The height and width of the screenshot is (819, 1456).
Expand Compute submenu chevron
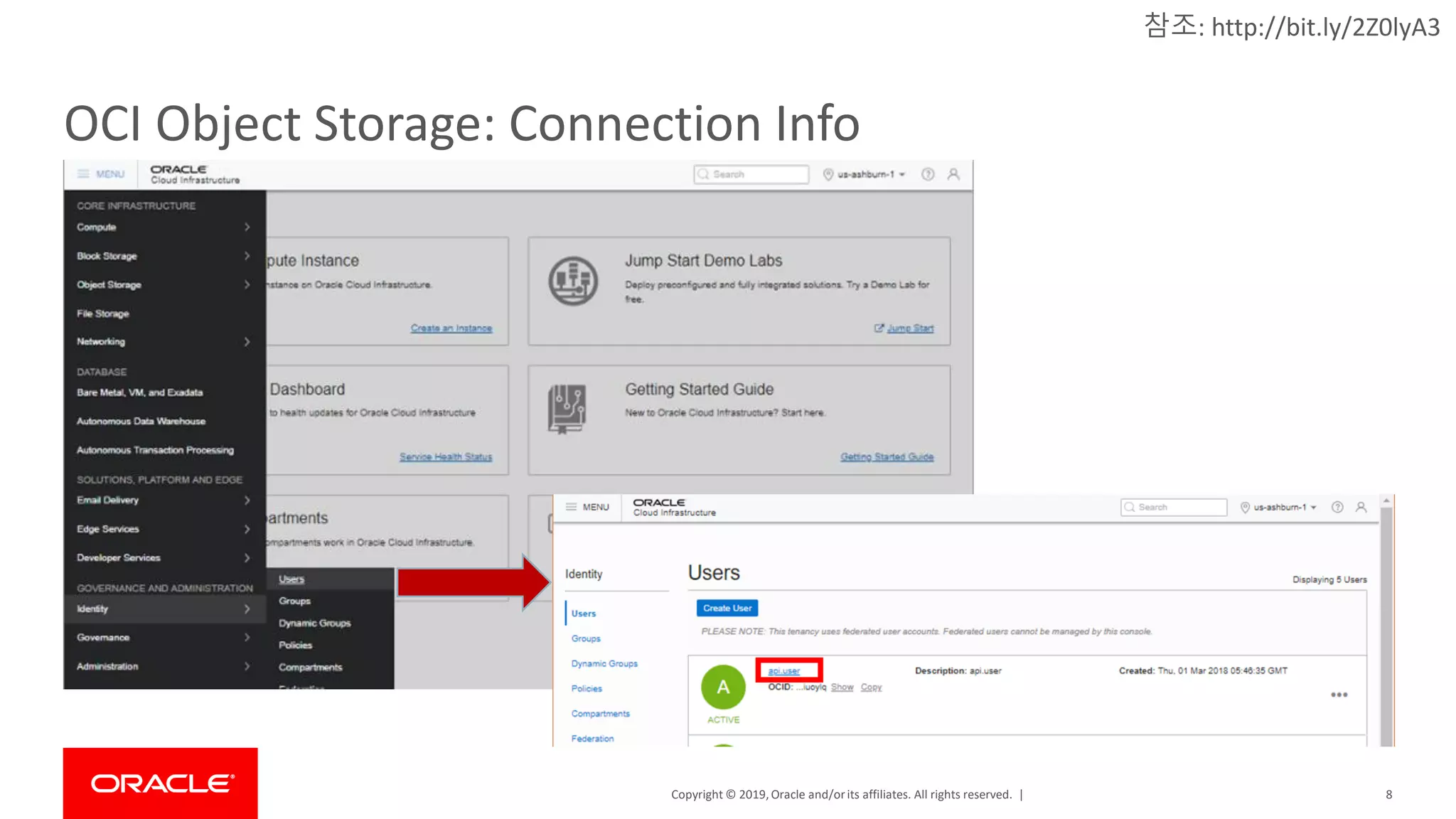(x=247, y=227)
